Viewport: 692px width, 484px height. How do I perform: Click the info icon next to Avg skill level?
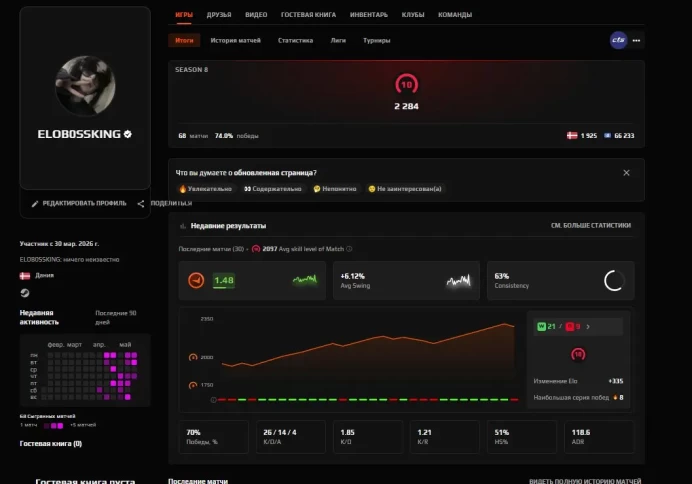pos(349,249)
